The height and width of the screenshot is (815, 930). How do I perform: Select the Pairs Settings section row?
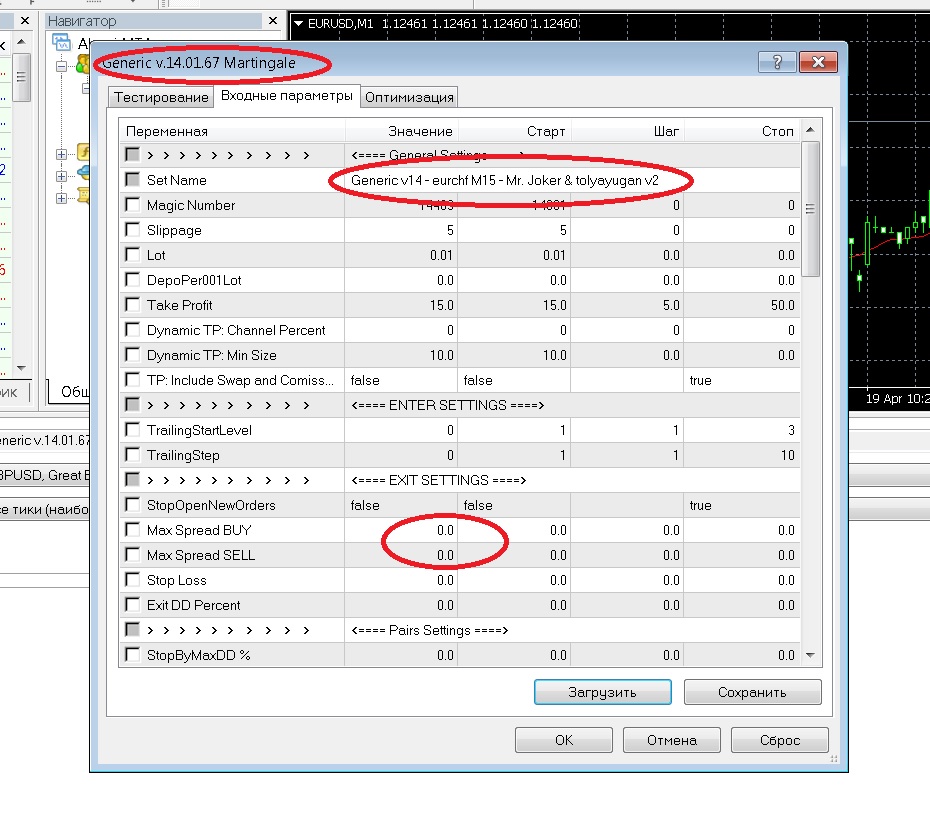pos(460,630)
